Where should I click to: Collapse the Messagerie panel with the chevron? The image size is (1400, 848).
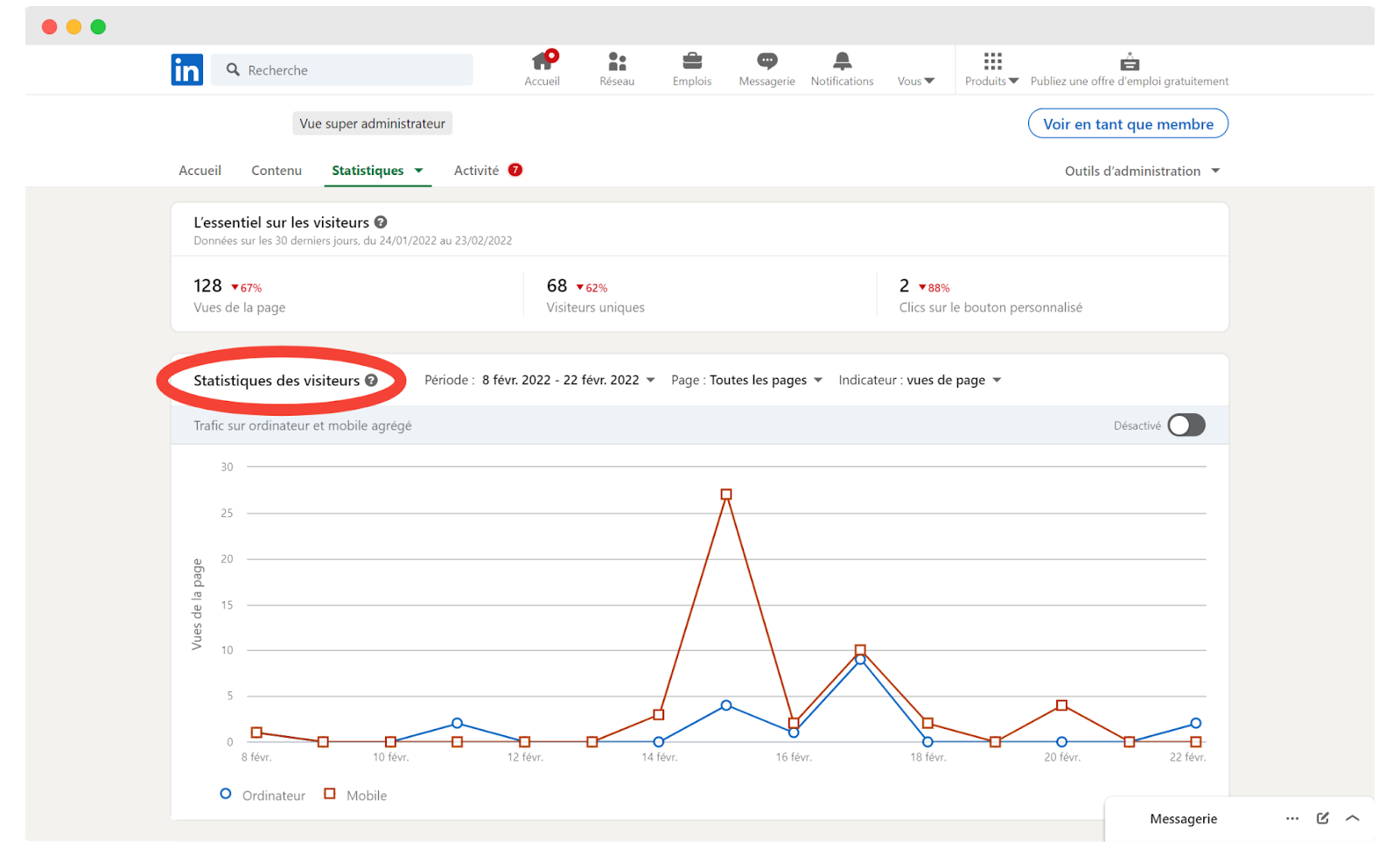[1352, 818]
